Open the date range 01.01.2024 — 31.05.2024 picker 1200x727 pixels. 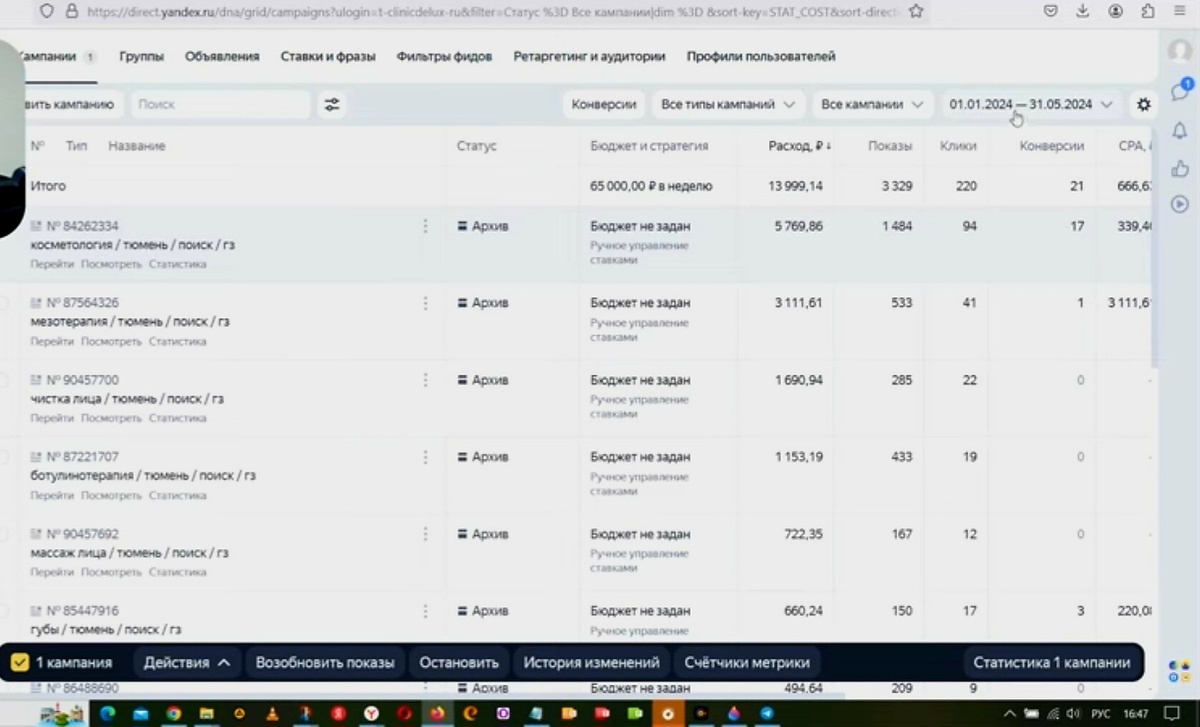pyautogui.click(x=1031, y=104)
